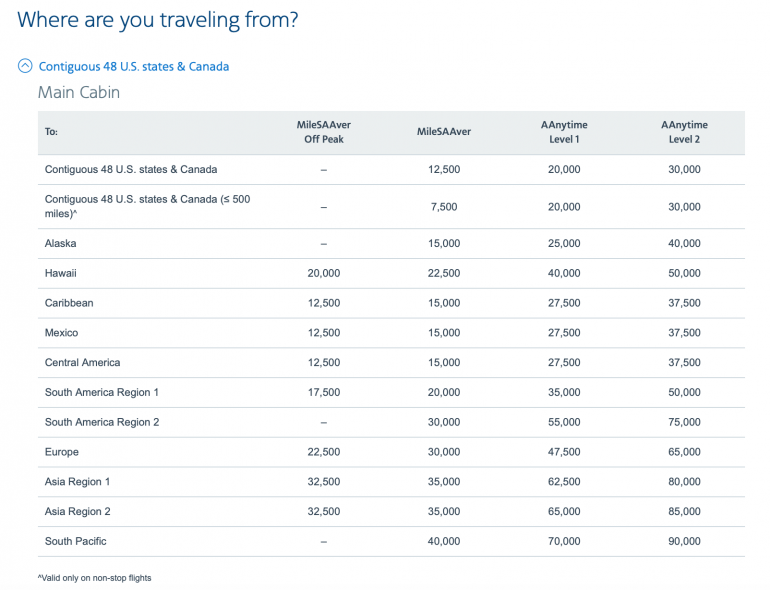The height and width of the screenshot is (590, 770).
Task: Select the Alaska destination row label
Action: pyautogui.click(x=61, y=243)
